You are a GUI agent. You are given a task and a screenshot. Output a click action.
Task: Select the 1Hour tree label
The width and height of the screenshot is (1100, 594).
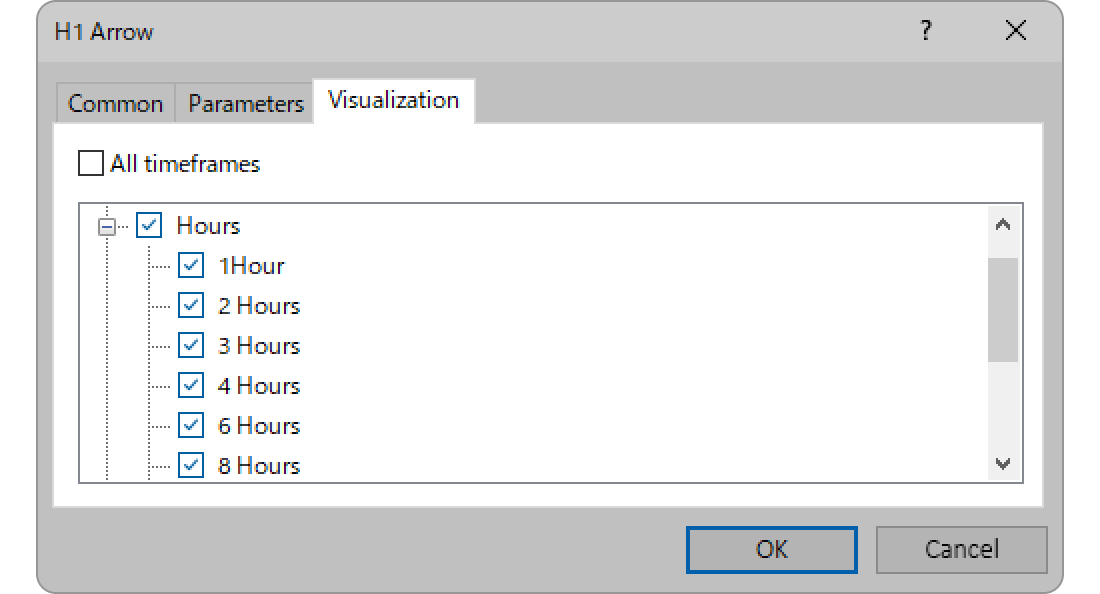(251, 266)
